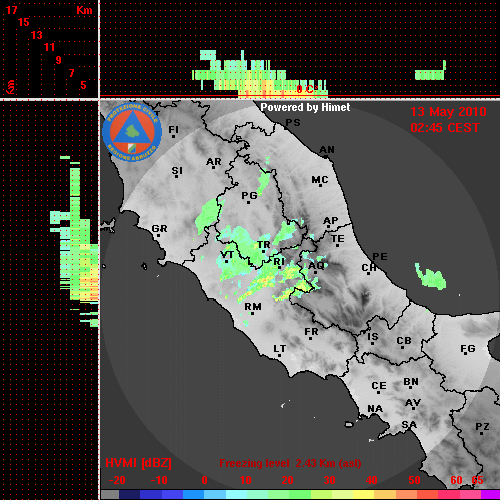Click the dark blue -10 dBZ color swatch
Image resolution: width=500 pixels, height=500 pixels.
pyautogui.click(x=150, y=494)
